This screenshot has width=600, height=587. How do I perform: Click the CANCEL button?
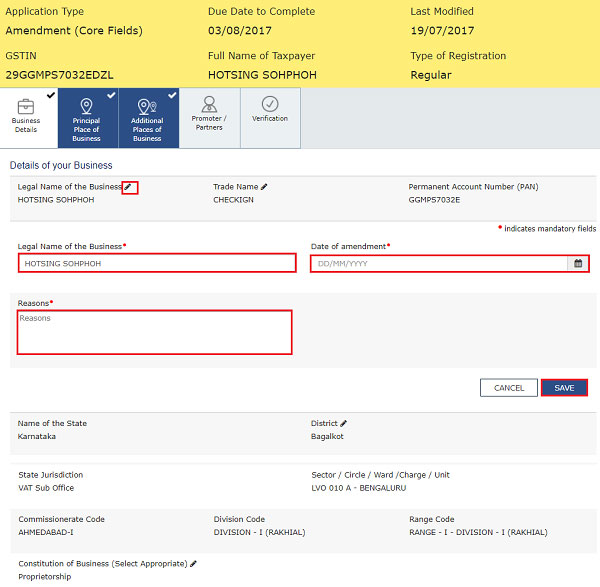click(x=508, y=388)
